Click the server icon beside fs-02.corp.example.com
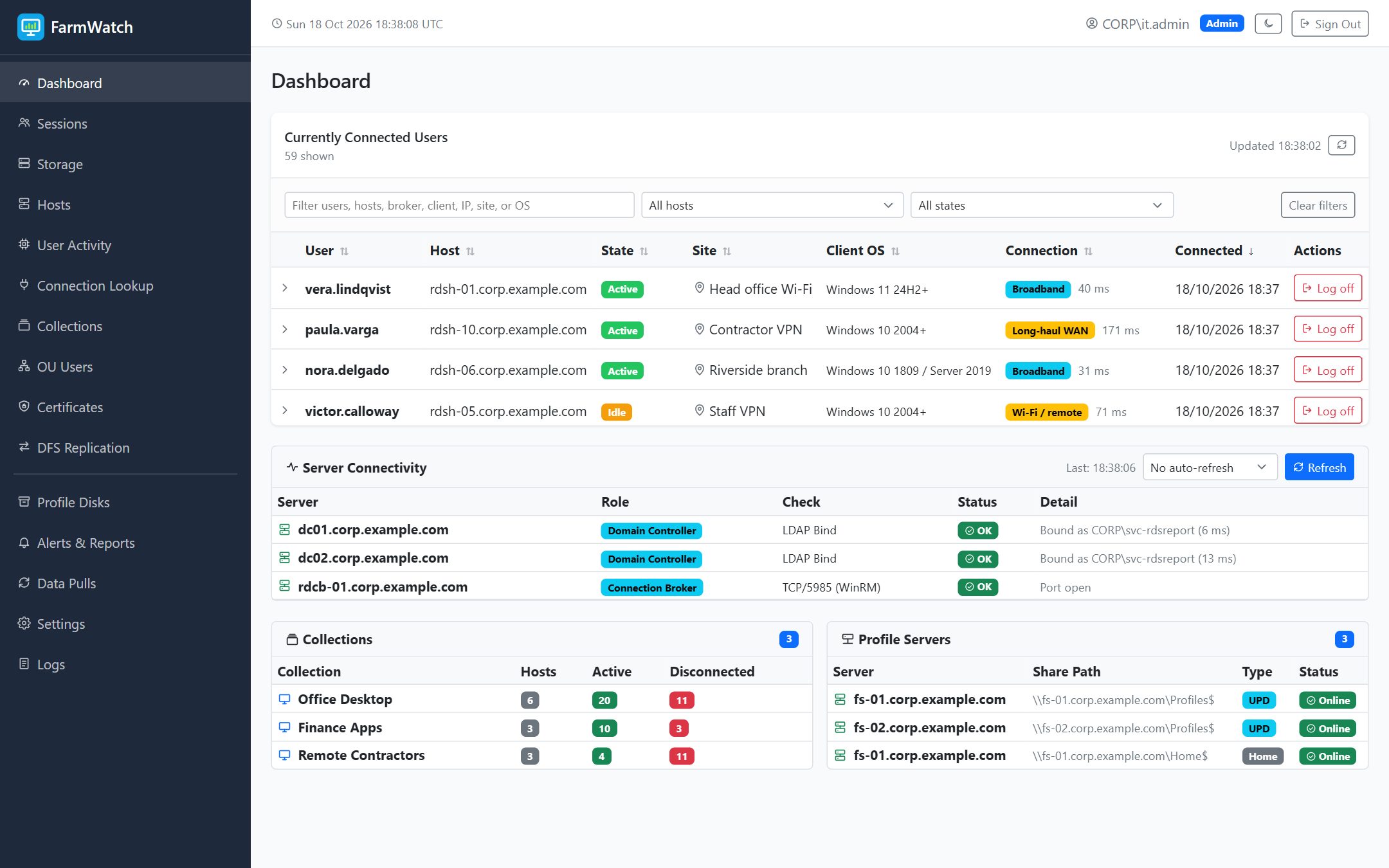1389x868 pixels. click(840, 727)
